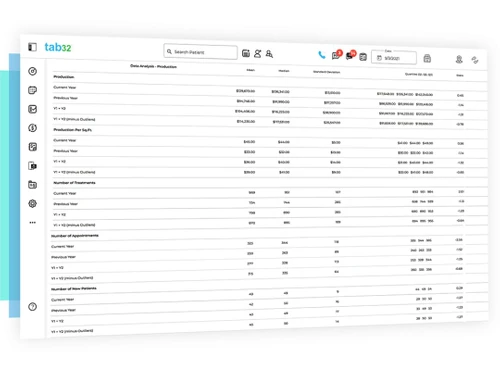
Task: Open the folder icon in the sidebar
Action: 32,185
